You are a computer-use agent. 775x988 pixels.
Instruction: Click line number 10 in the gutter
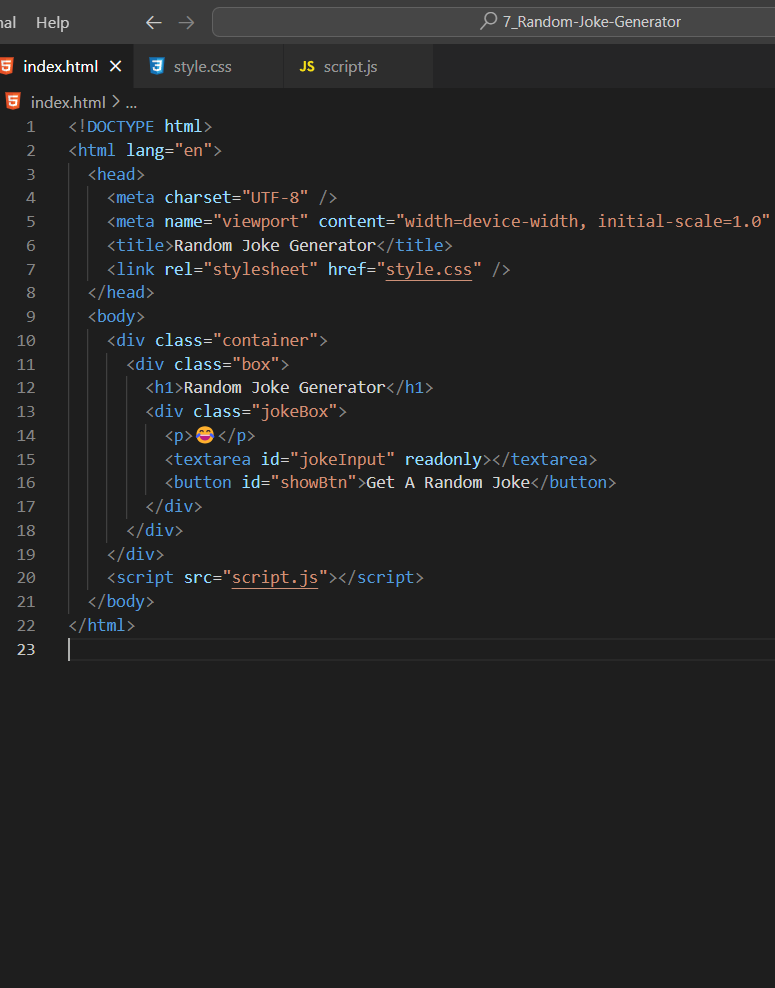(x=26, y=340)
